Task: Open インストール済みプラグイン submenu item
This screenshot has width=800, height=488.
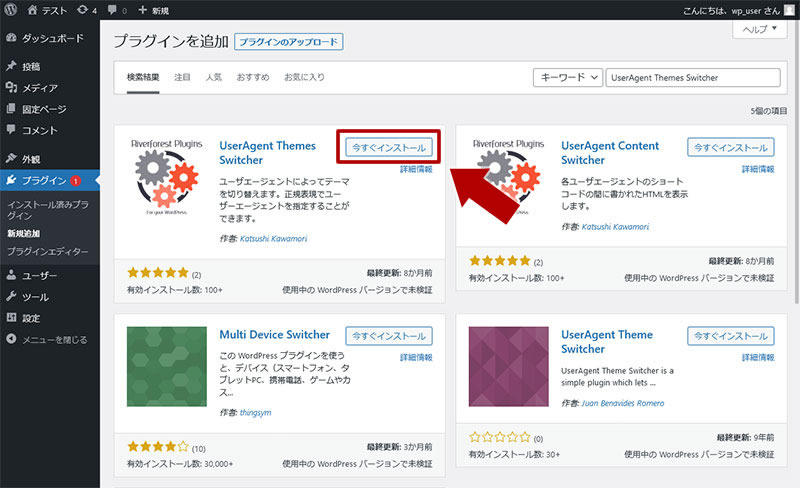Action: click(48, 210)
